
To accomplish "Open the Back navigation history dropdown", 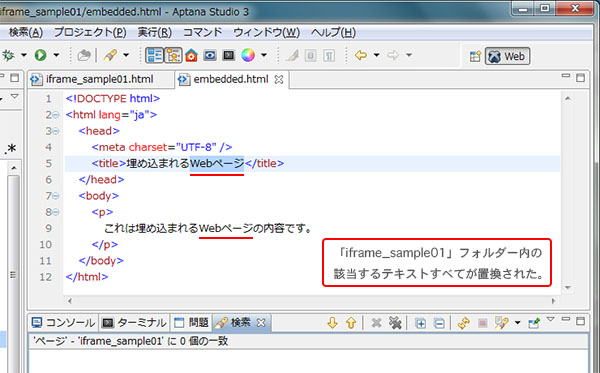I will pyautogui.click(x=377, y=55).
